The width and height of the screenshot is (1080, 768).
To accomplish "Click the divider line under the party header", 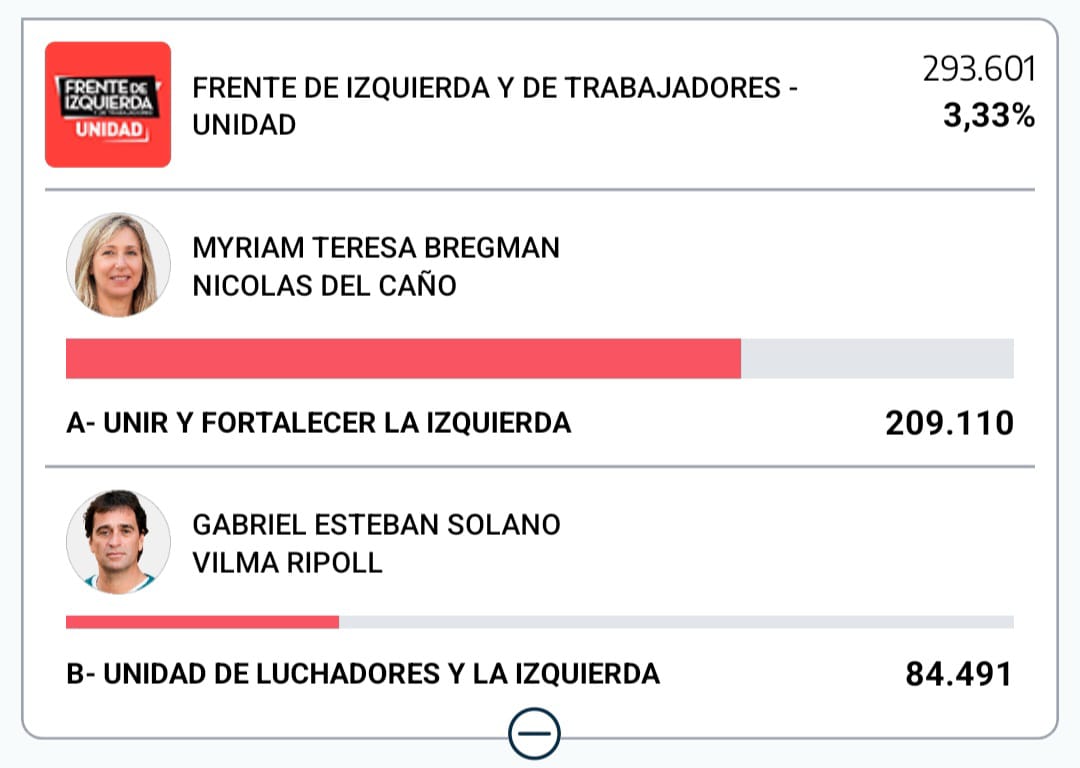I will (540, 189).
